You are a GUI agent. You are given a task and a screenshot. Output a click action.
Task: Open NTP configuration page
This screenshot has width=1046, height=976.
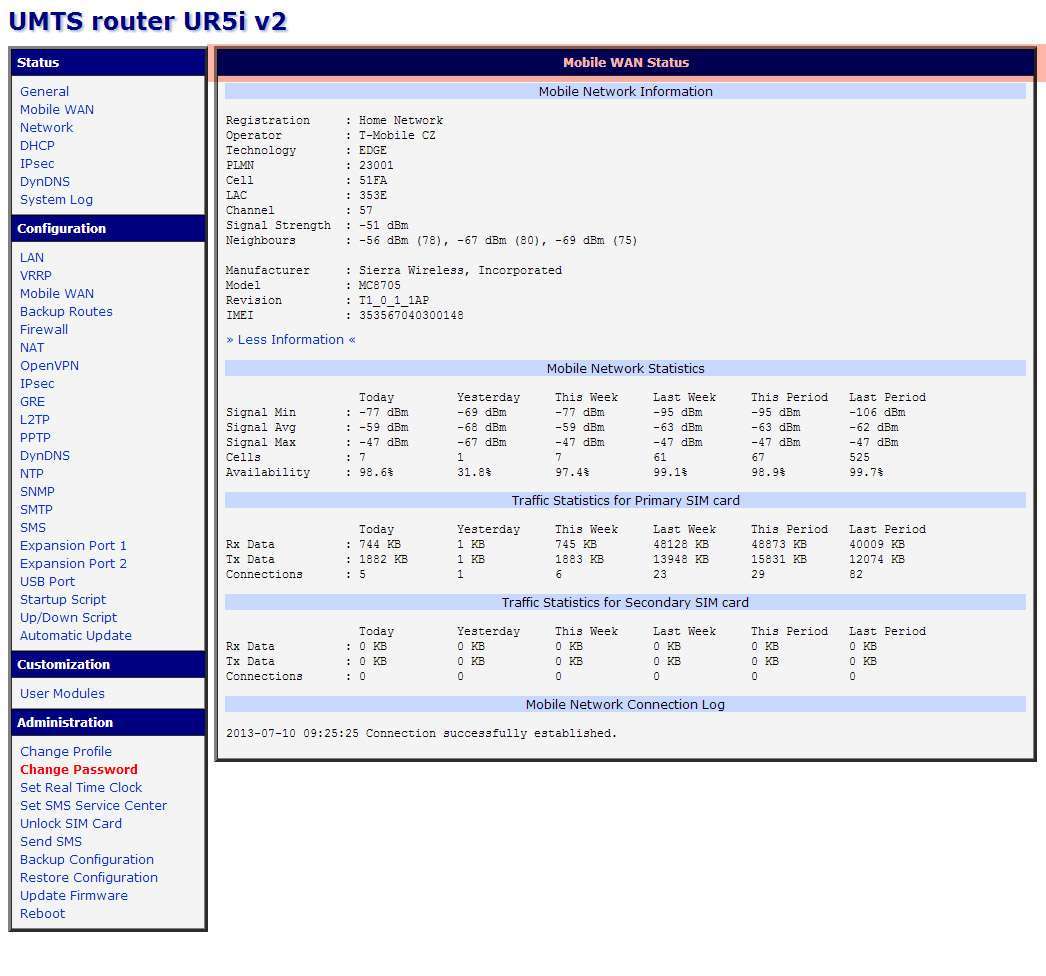(x=32, y=474)
